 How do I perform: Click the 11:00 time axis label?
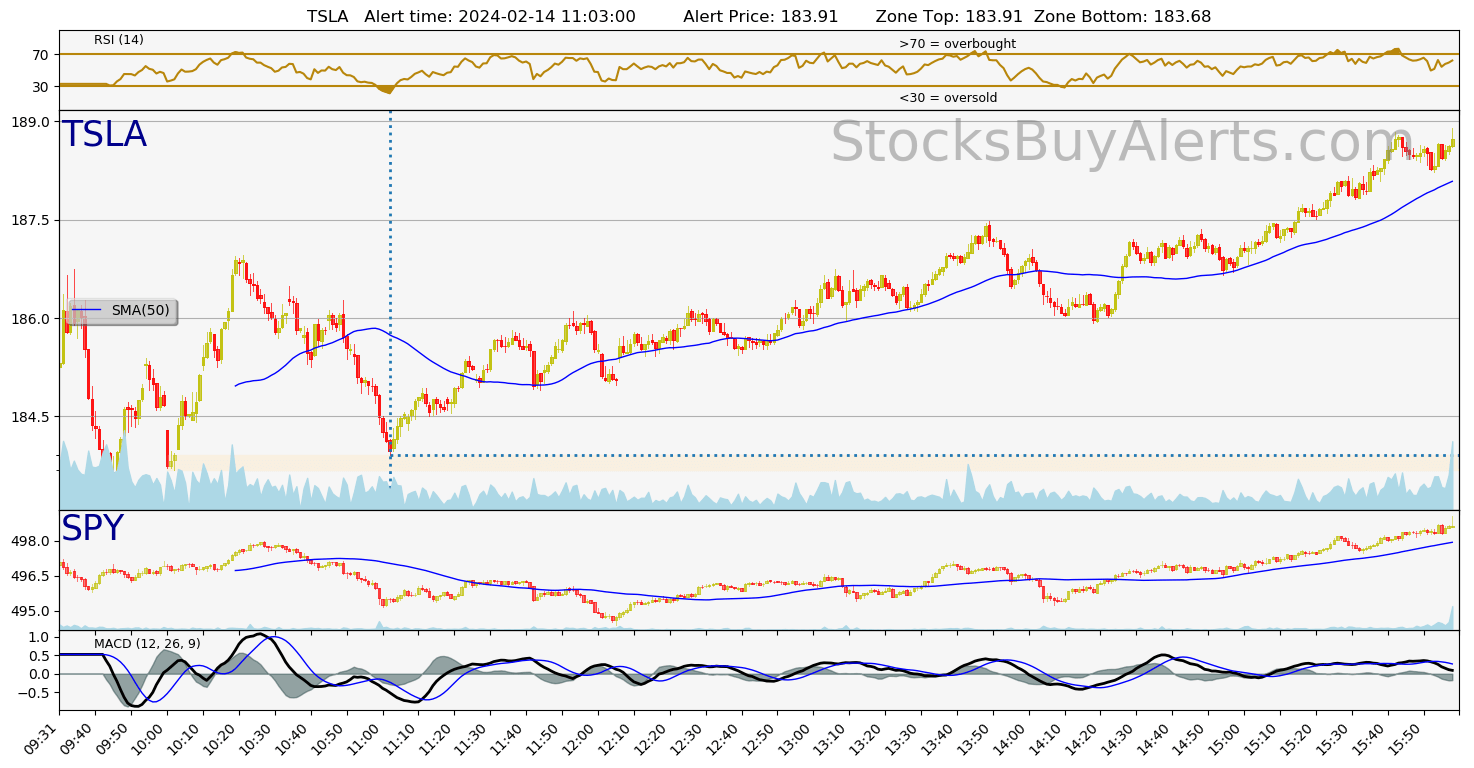click(x=366, y=738)
